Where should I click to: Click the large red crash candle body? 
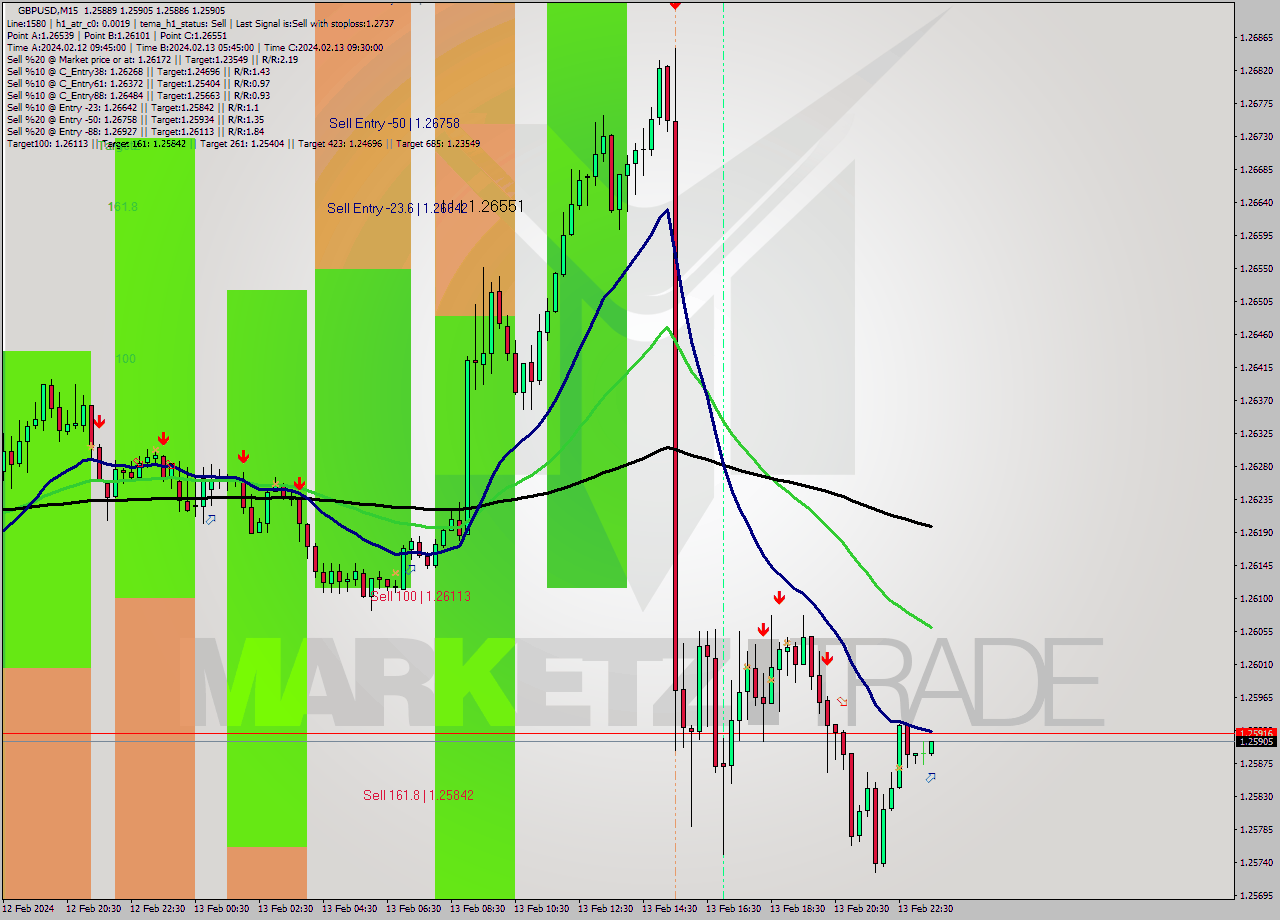[676, 405]
